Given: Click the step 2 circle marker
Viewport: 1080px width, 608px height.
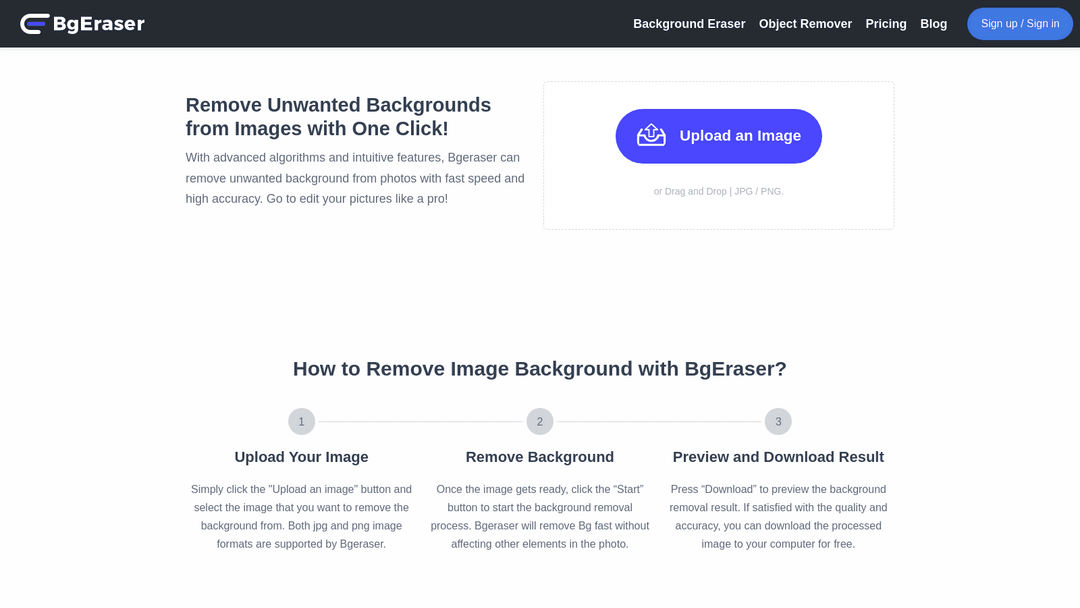Looking at the screenshot, I should [540, 421].
